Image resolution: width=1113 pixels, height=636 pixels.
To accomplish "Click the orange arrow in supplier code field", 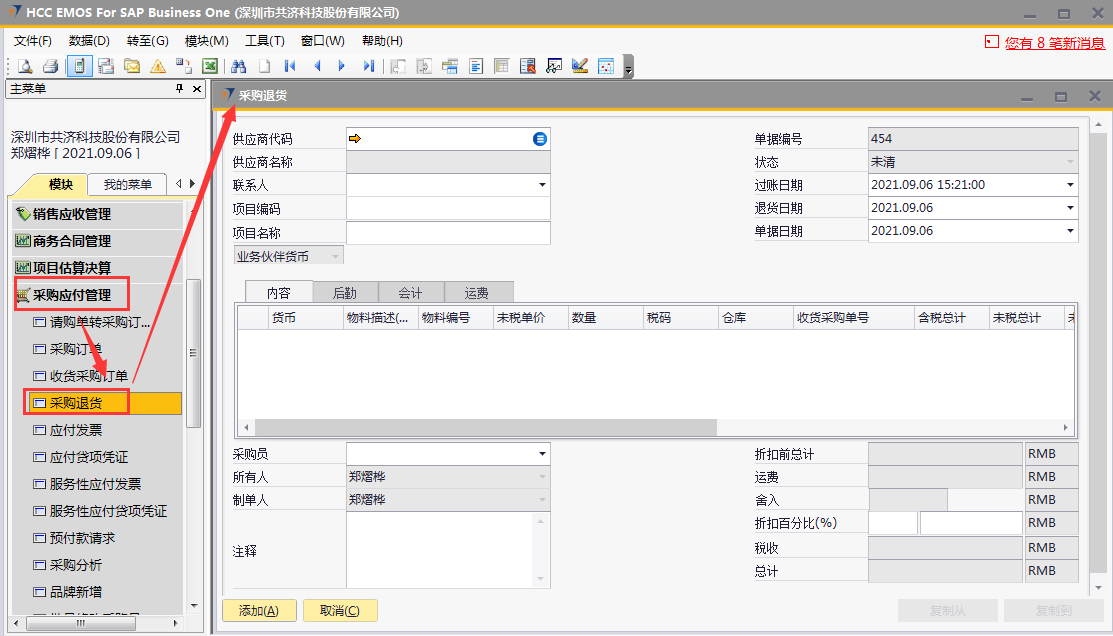I will click(x=355, y=139).
